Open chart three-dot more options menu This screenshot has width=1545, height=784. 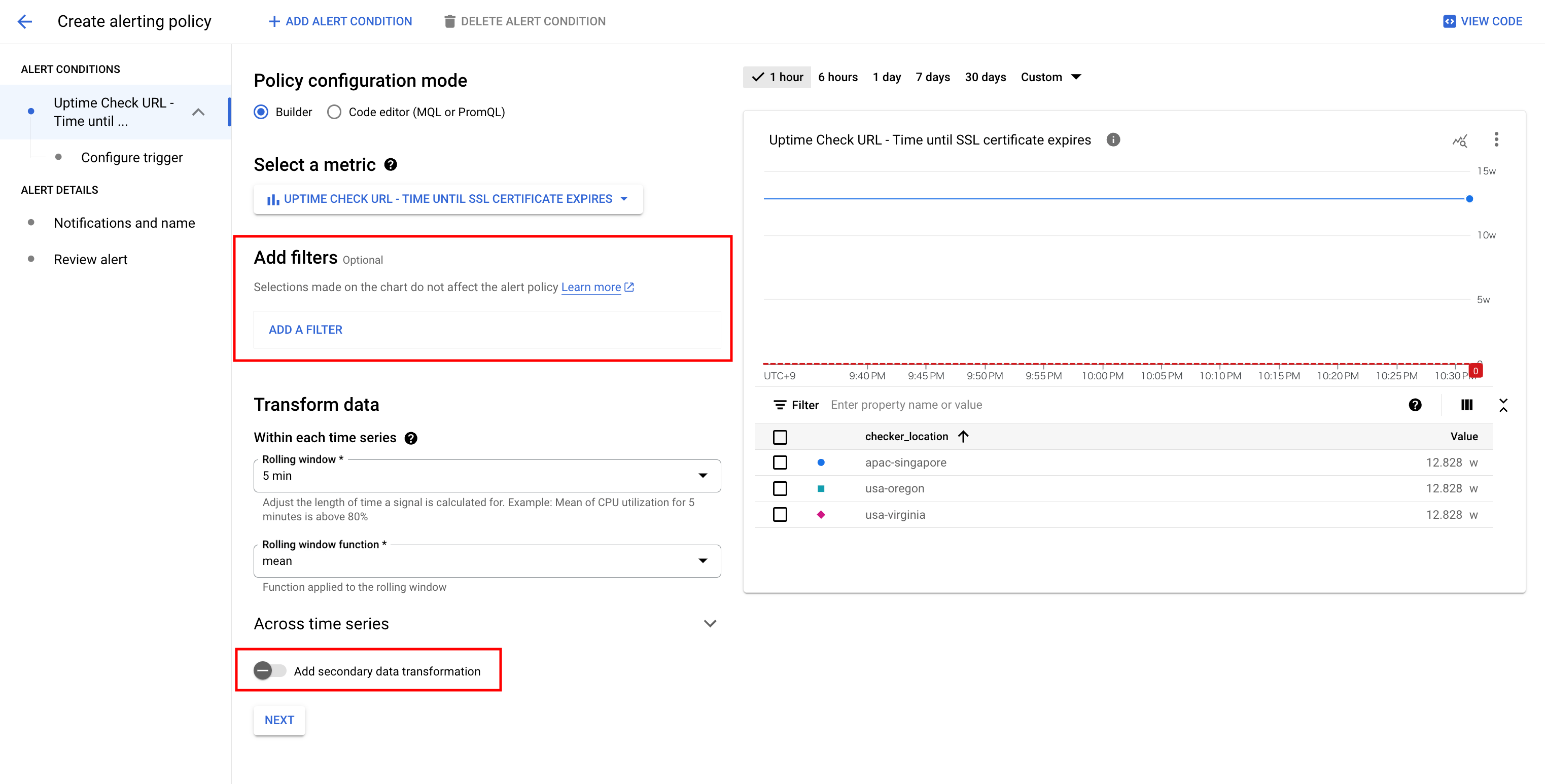click(x=1496, y=140)
